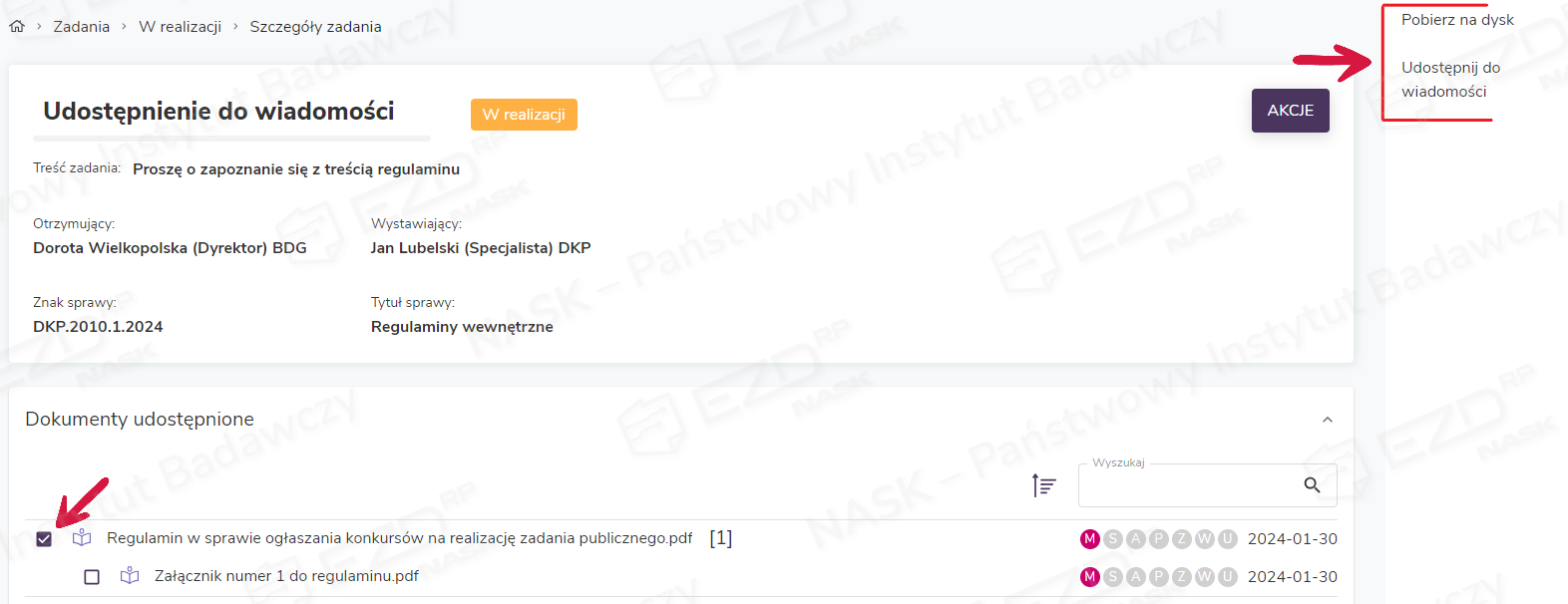Image resolution: width=1568 pixels, height=604 pixels.
Task: Uncheck the Regulamin w sprawie ogłaszania checkbox
Action: click(44, 539)
